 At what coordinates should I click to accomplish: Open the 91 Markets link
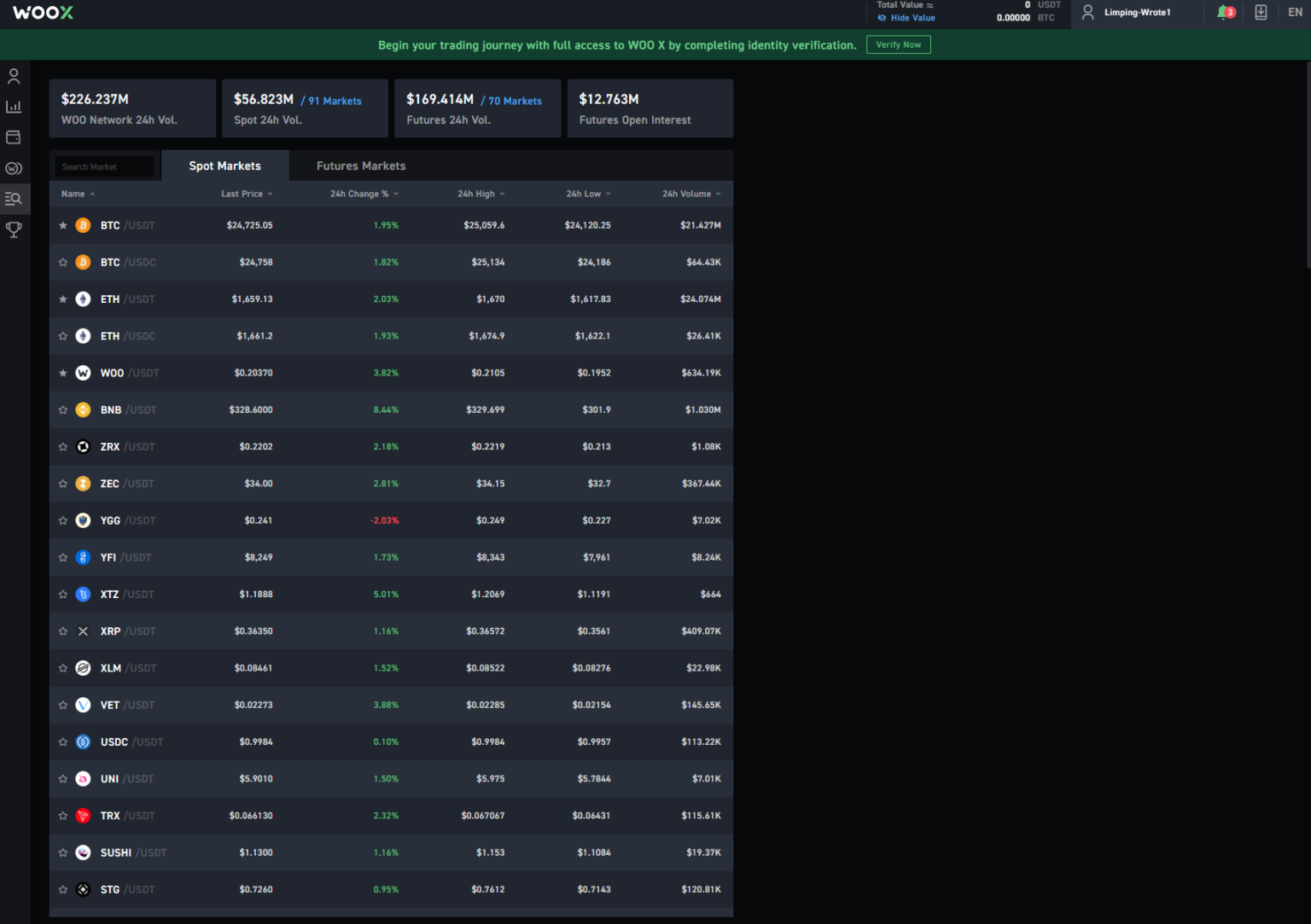click(334, 102)
